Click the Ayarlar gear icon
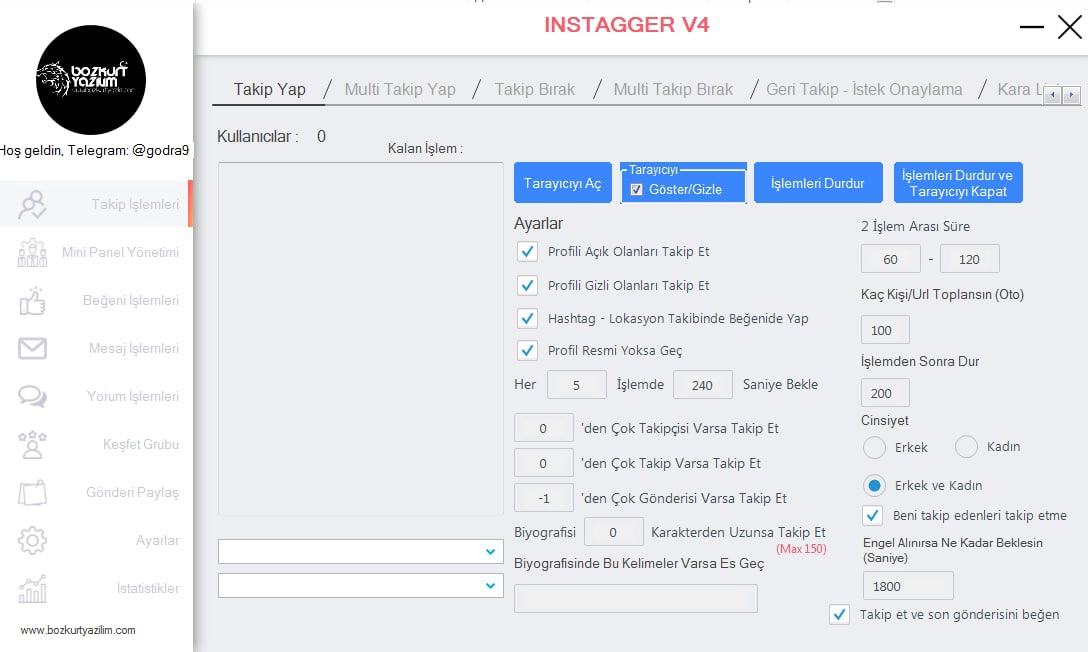 coord(33,540)
